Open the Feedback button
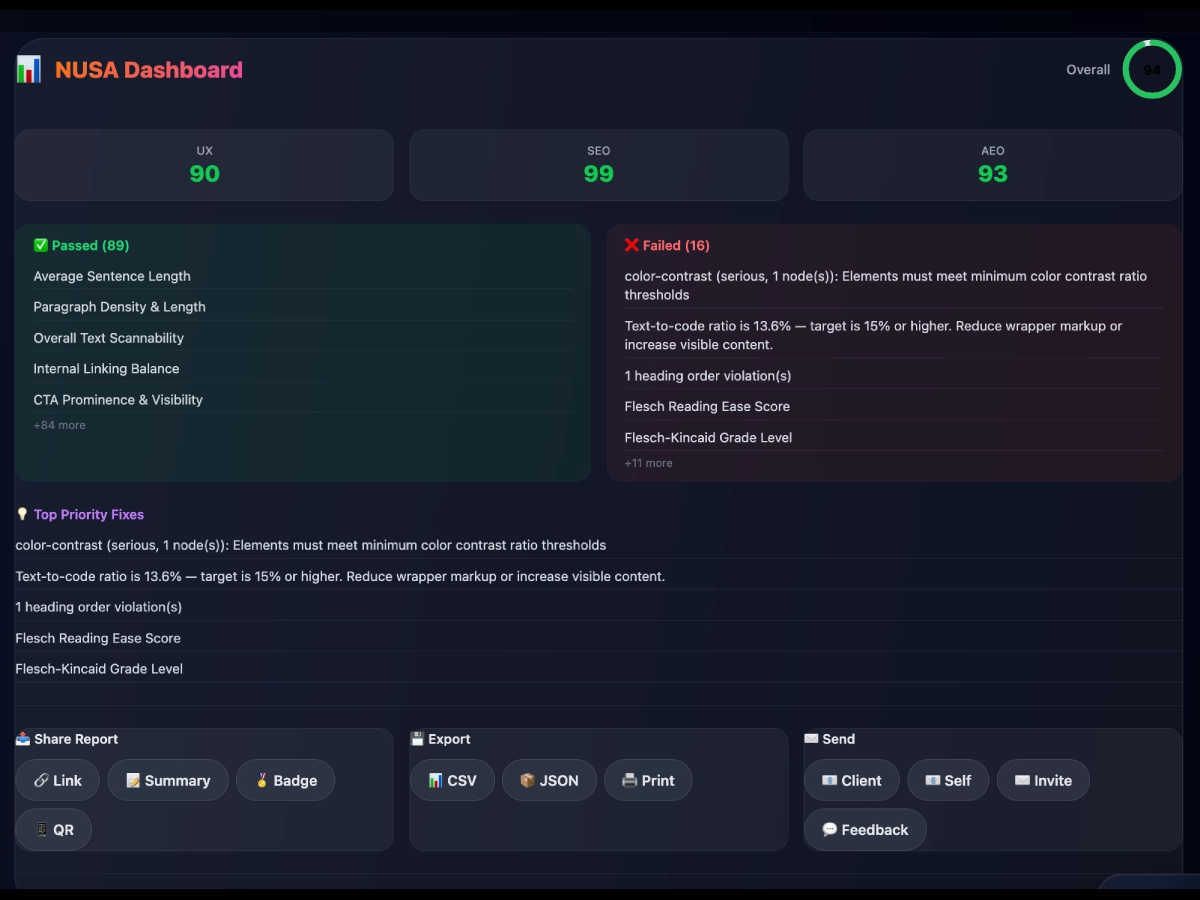This screenshot has height=900, width=1200. 865,830
